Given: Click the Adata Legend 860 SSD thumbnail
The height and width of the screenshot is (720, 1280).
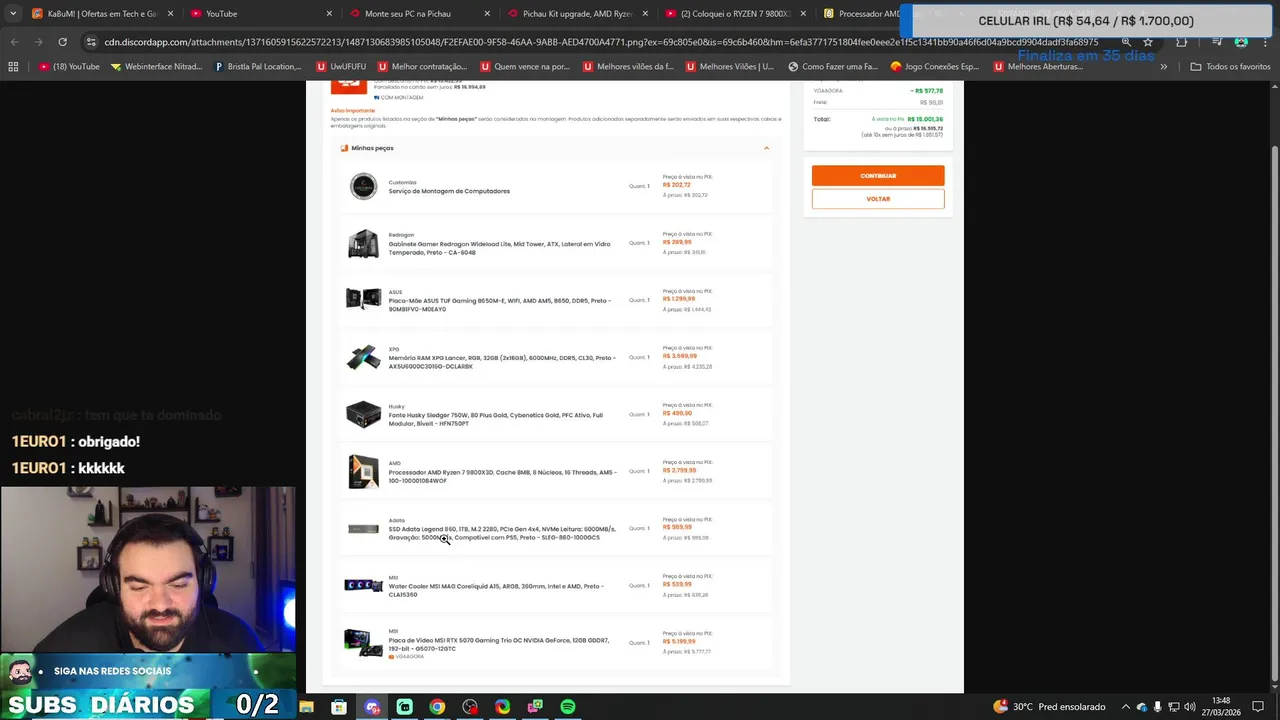Looking at the screenshot, I should (363, 529).
